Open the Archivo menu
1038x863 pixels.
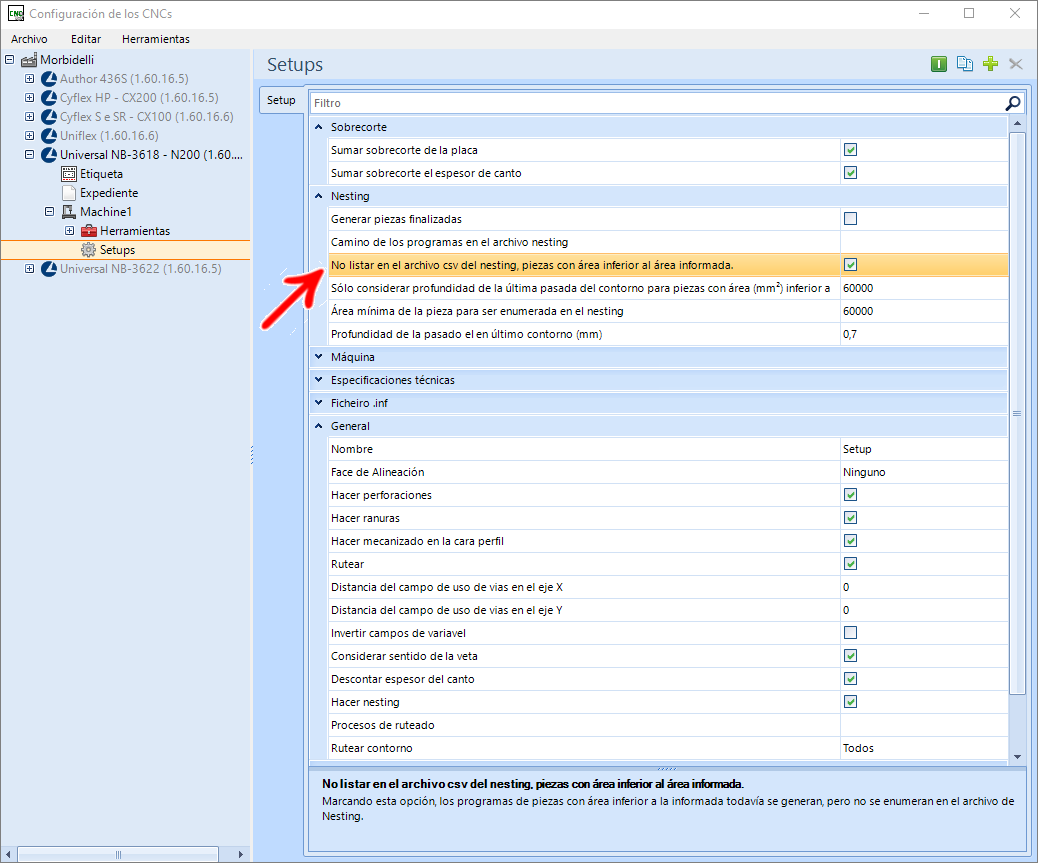coord(29,39)
